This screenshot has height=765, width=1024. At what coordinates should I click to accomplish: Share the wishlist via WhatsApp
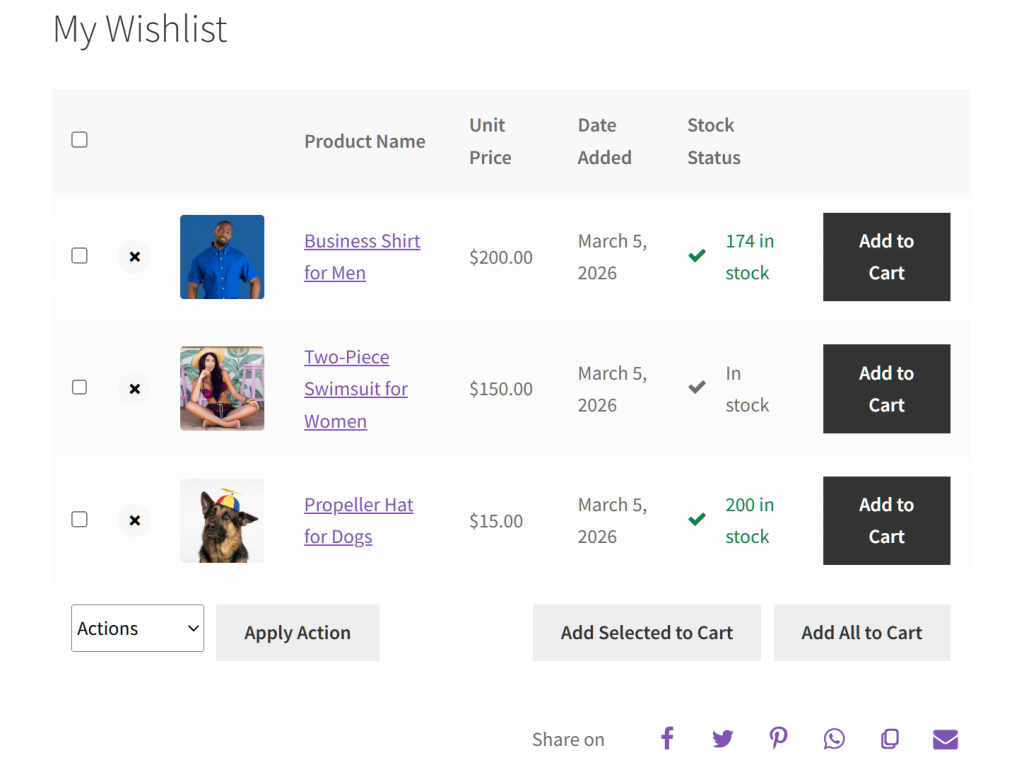(x=834, y=738)
